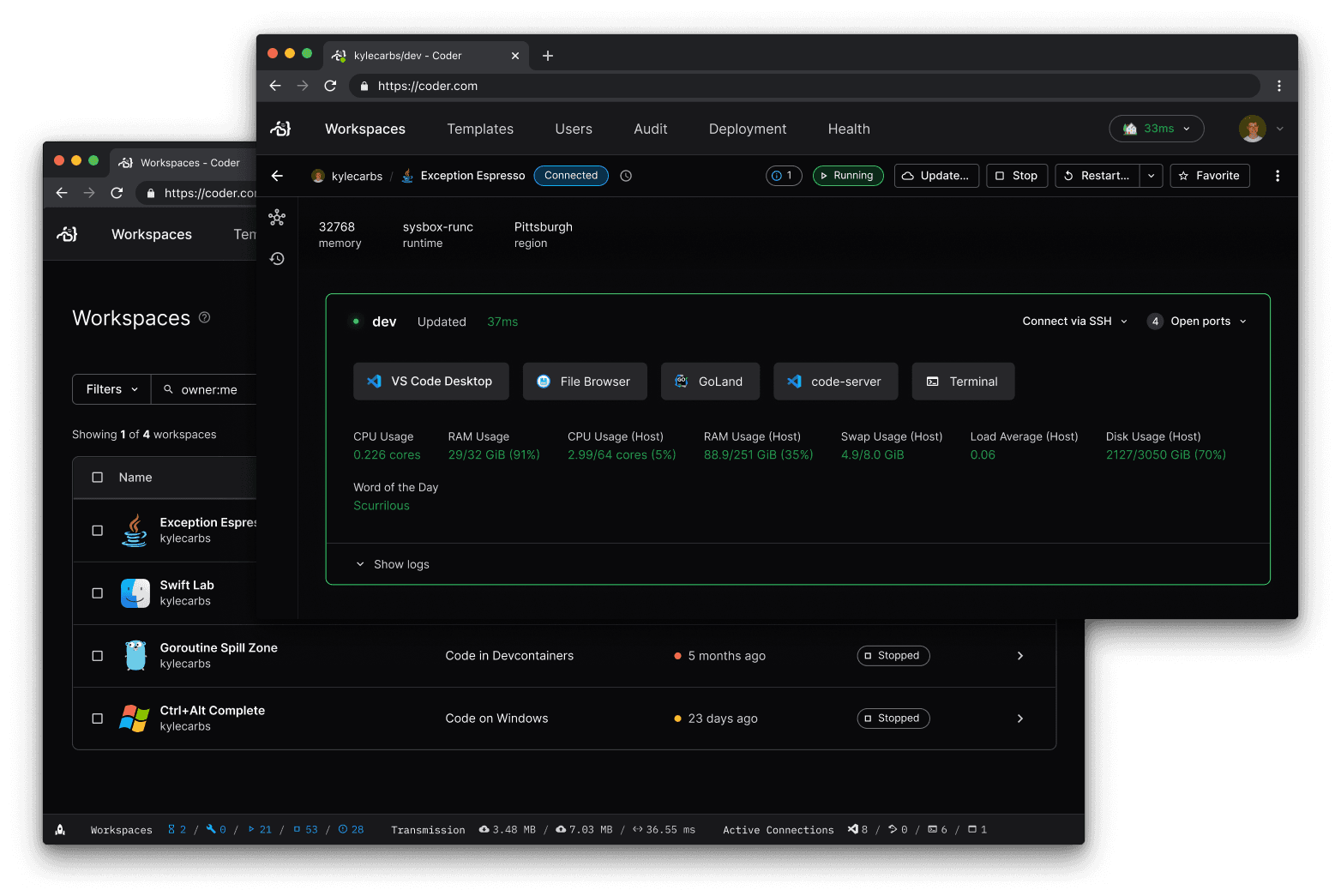Check the Exception Espresso workspace checkbox
This screenshot has height=896, width=1341.
tap(98, 531)
